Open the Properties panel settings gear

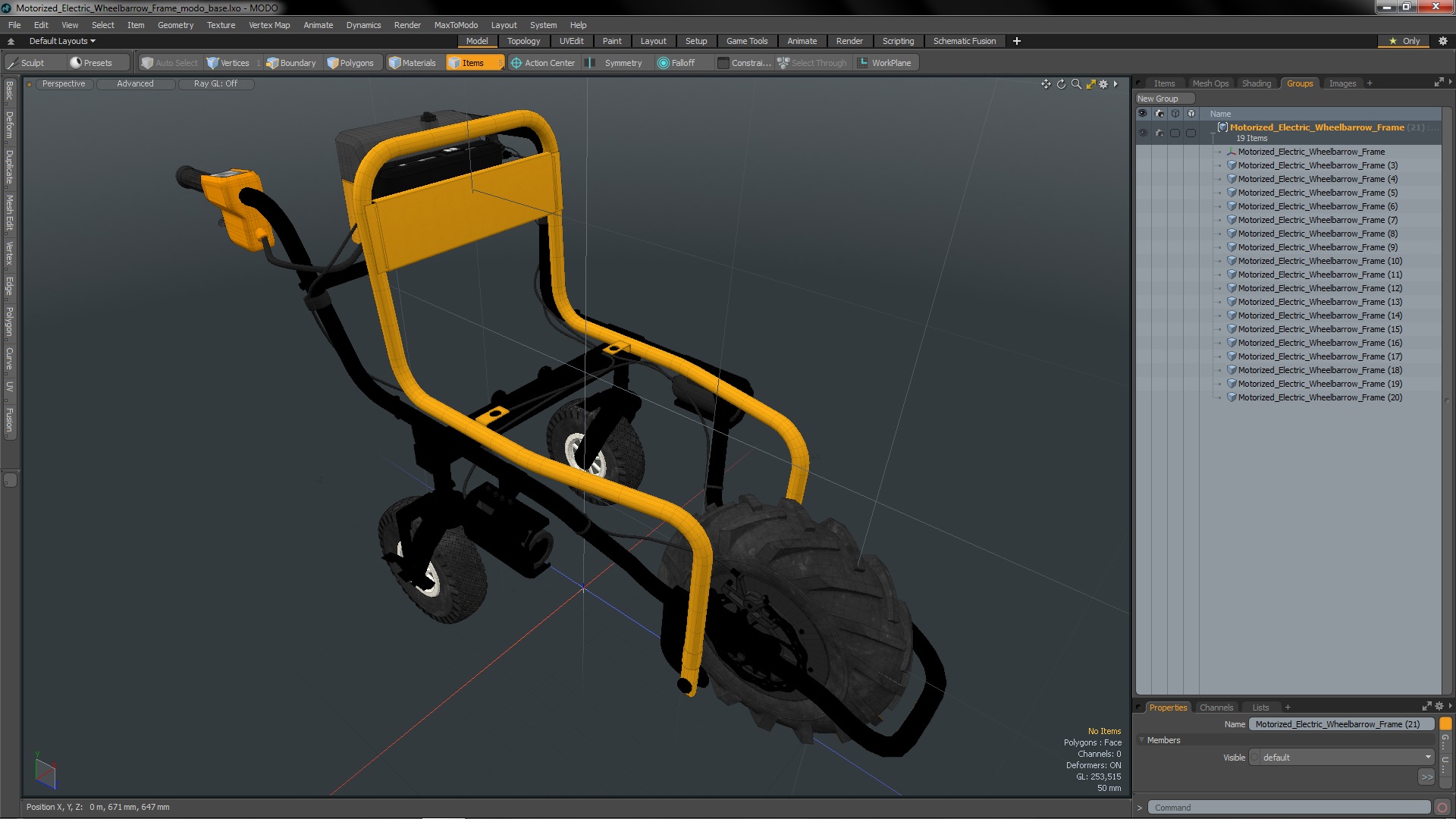pos(1439,707)
